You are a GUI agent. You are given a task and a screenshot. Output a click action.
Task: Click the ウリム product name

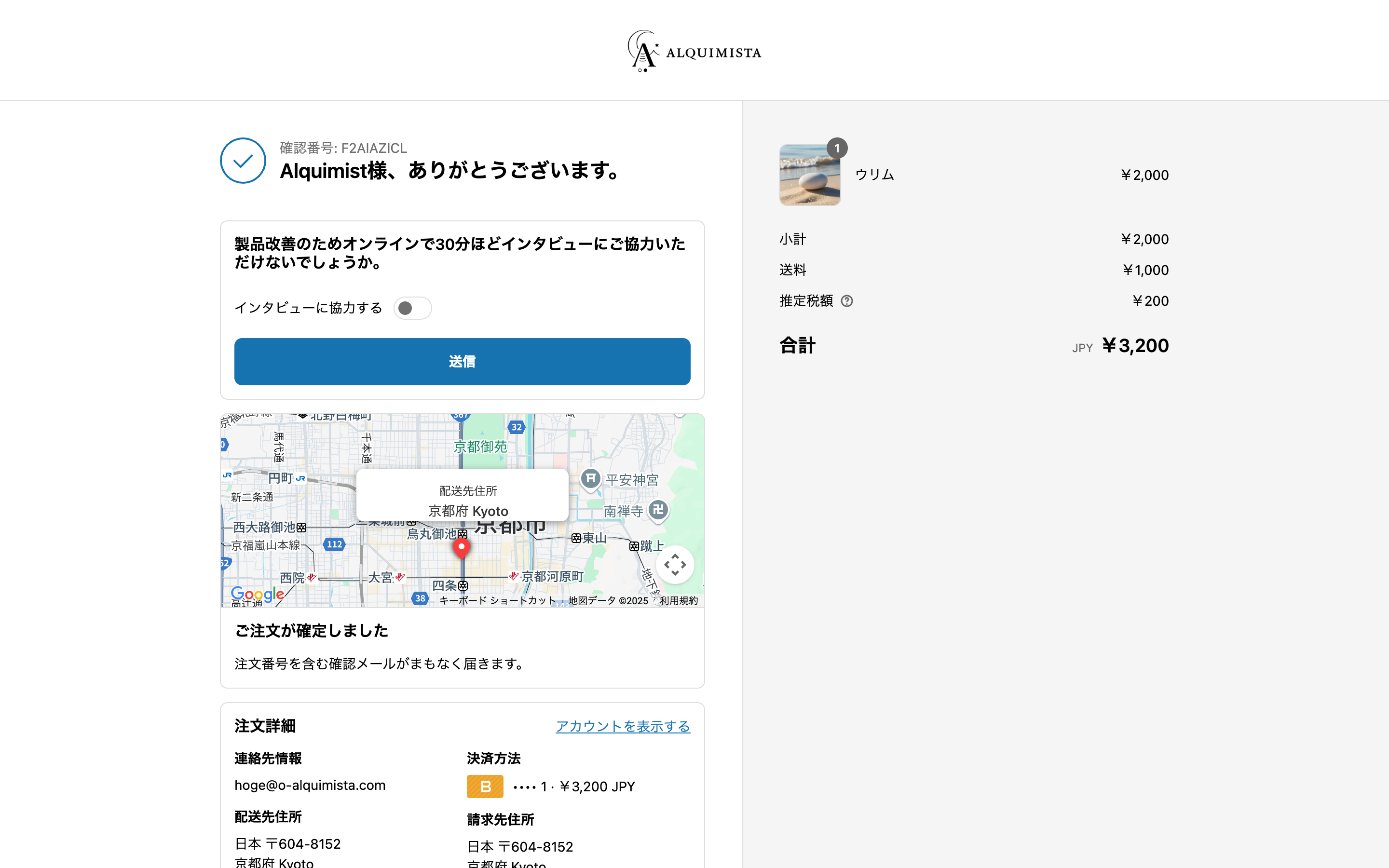(874, 175)
